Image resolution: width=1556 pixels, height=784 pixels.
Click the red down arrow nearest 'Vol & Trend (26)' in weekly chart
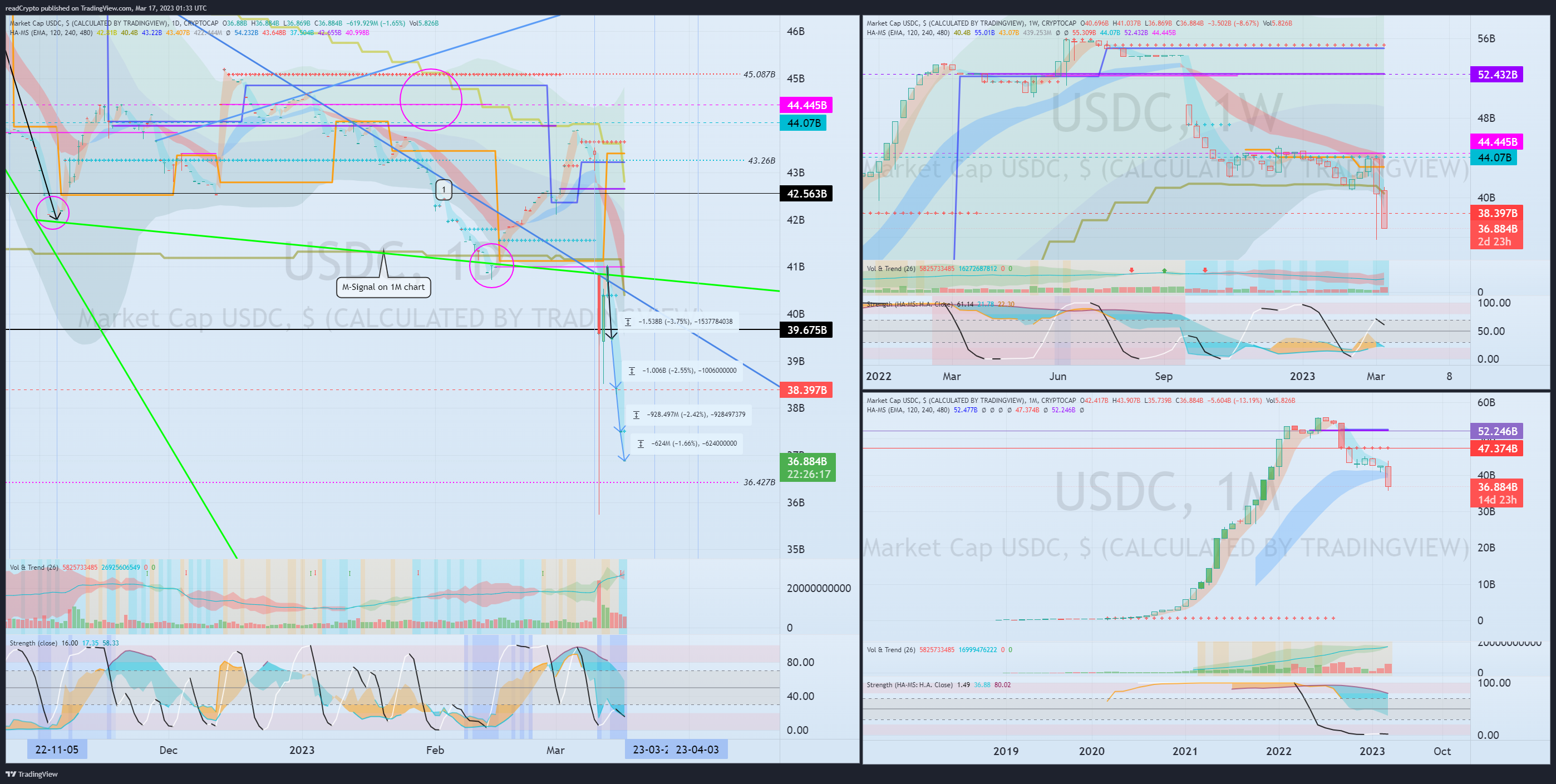[1131, 270]
